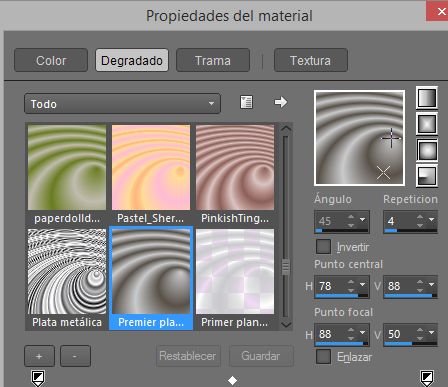Image resolution: width=448 pixels, height=387 pixels.
Task: Click the gradient list scroll down arrow
Action: point(286,324)
